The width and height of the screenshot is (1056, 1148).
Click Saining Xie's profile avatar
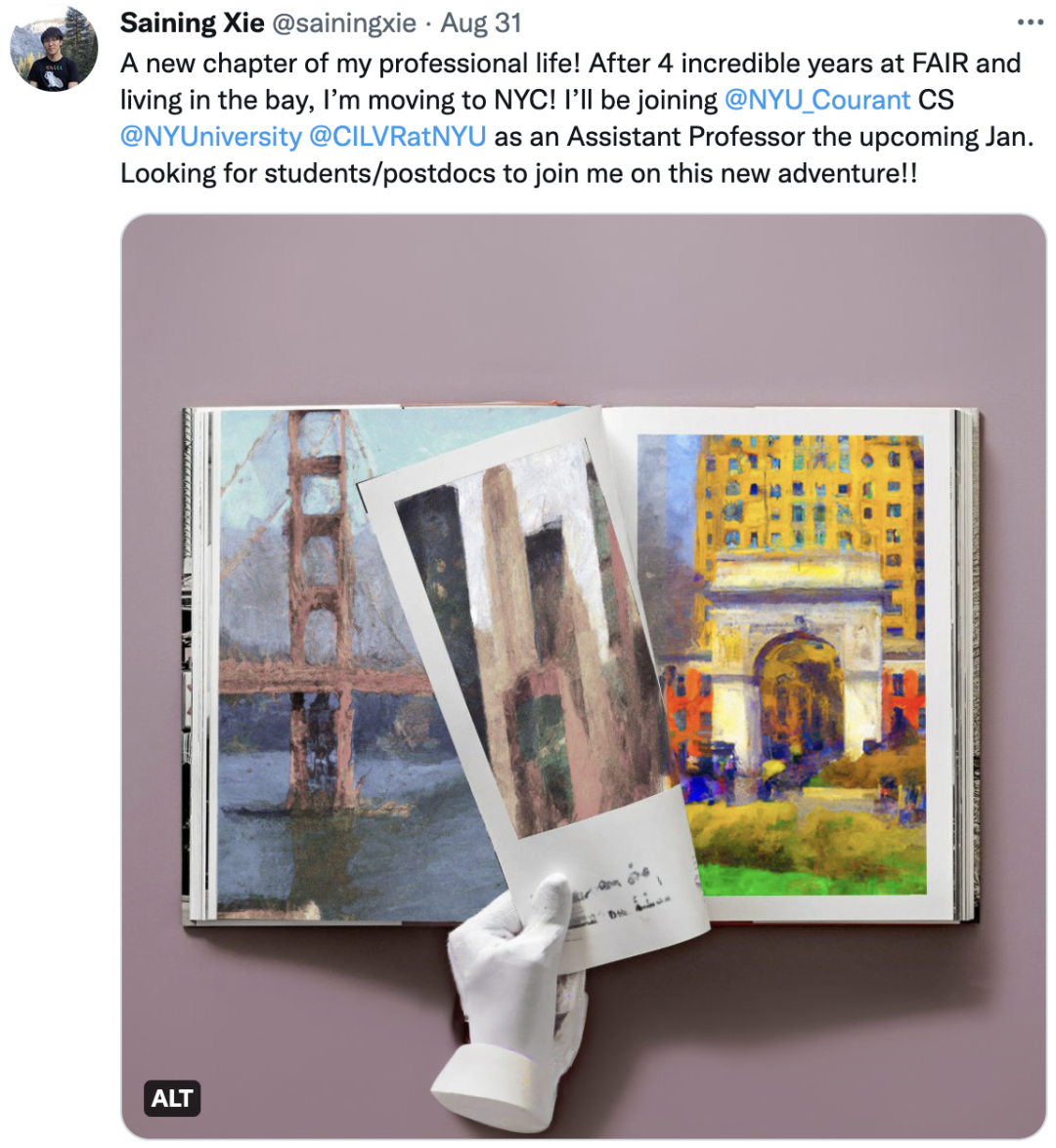tap(54, 48)
